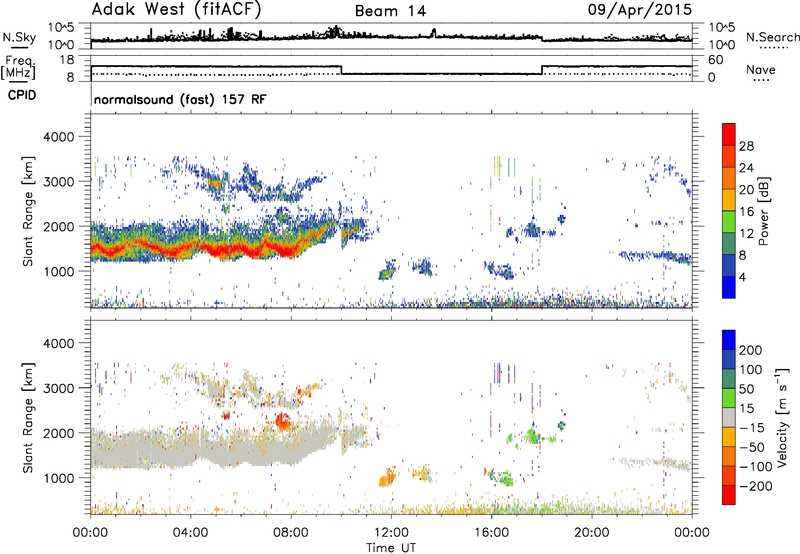Image resolution: width=800 pixels, height=554 pixels.
Task: Click '1000' on the velocity panel range axis
Action: pyautogui.click(x=58, y=478)
